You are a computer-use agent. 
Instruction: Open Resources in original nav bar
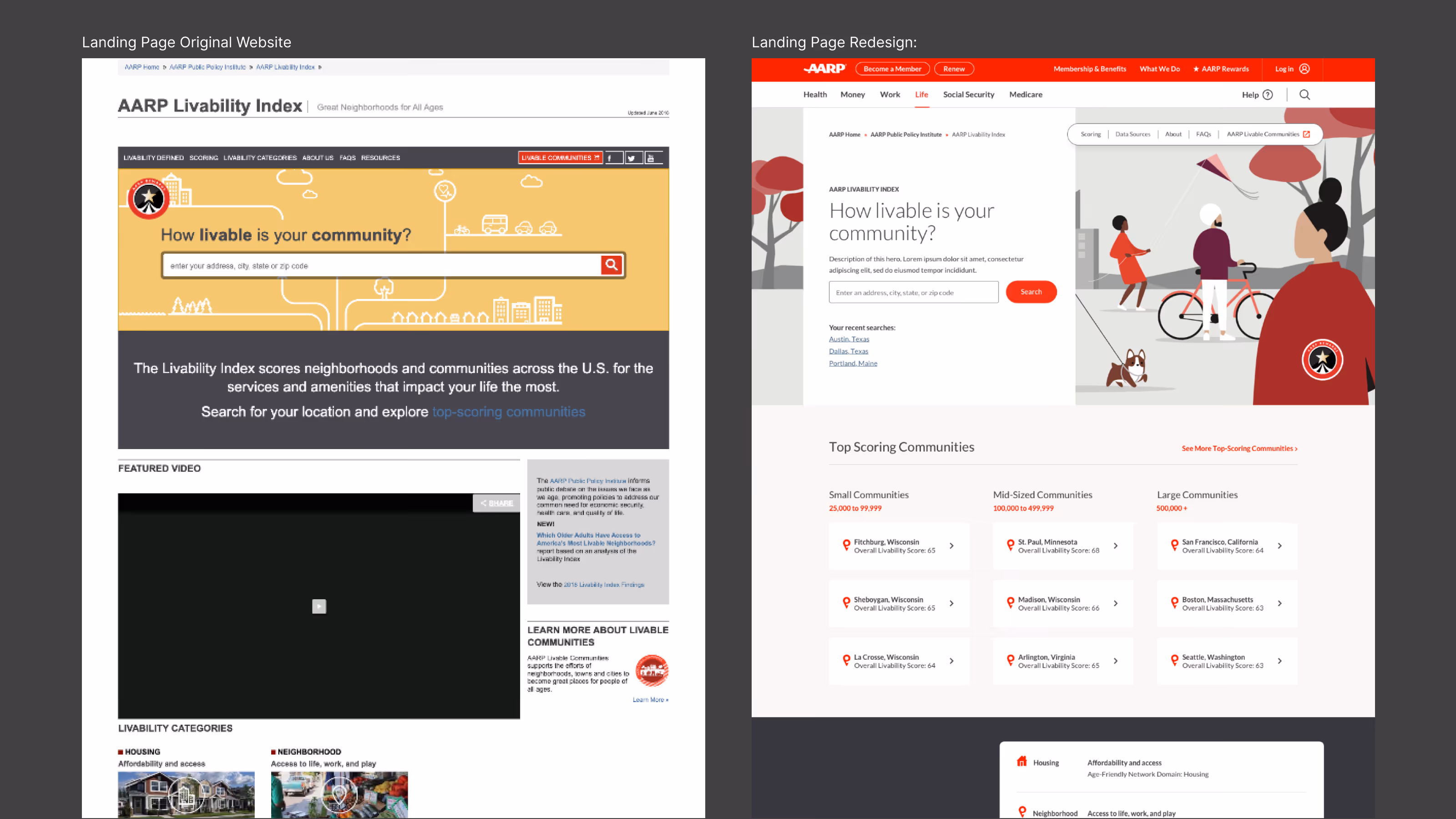[380, 158]
